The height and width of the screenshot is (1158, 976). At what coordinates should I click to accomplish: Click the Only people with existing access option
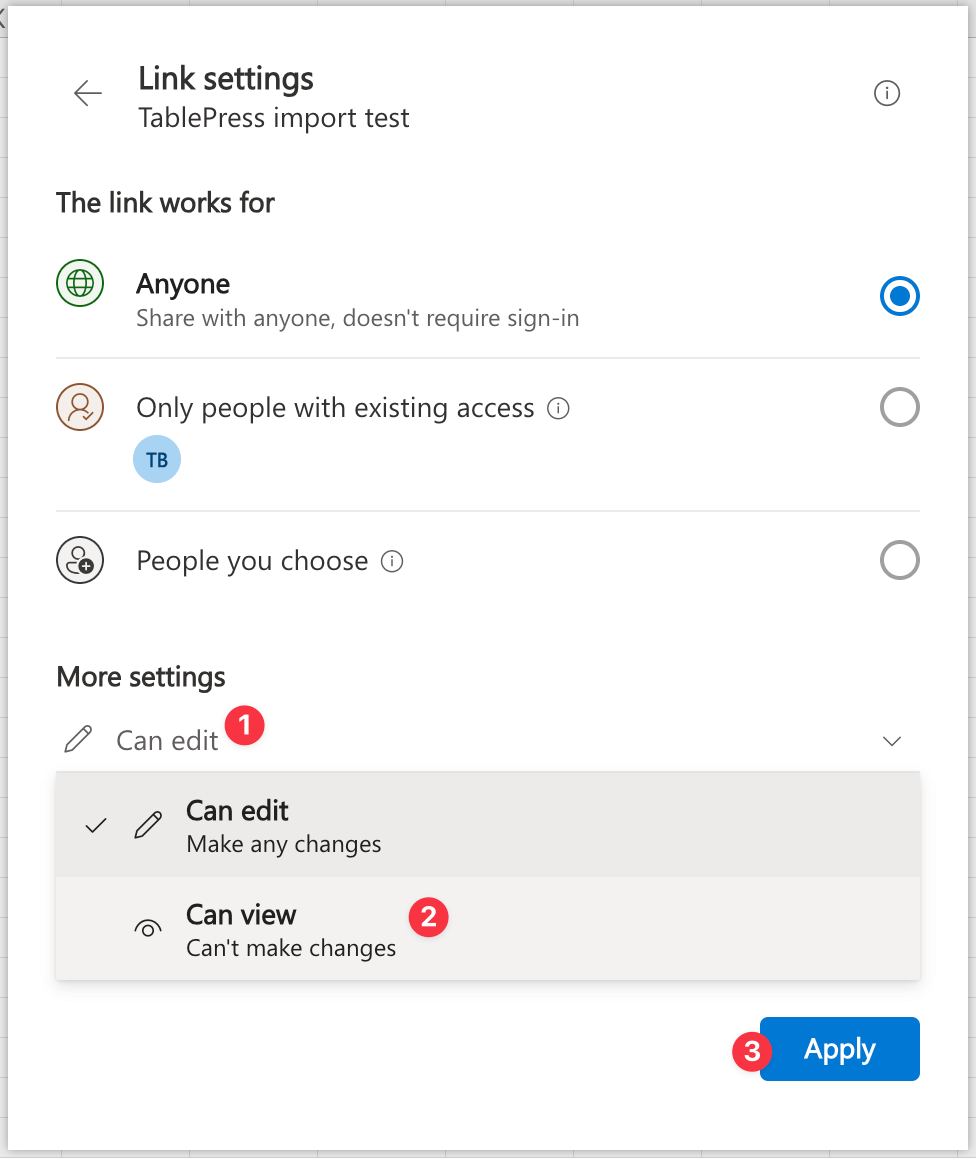click(x=335, y=407)
